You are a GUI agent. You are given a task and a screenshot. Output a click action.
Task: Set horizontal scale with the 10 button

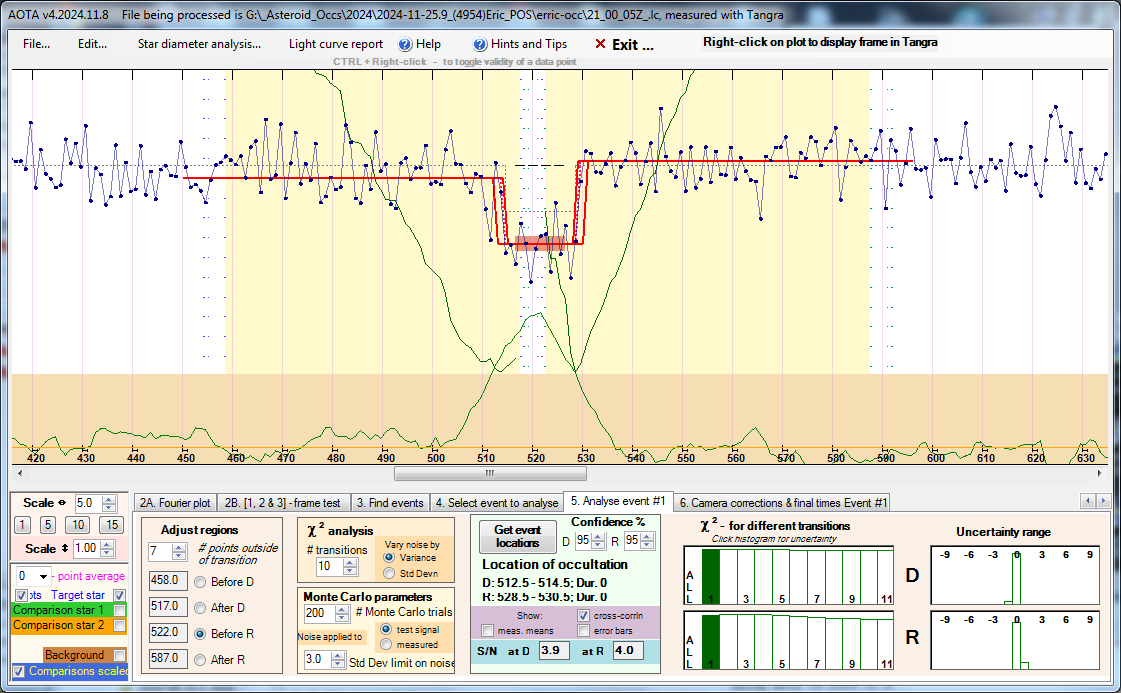[x=78, y=525]
